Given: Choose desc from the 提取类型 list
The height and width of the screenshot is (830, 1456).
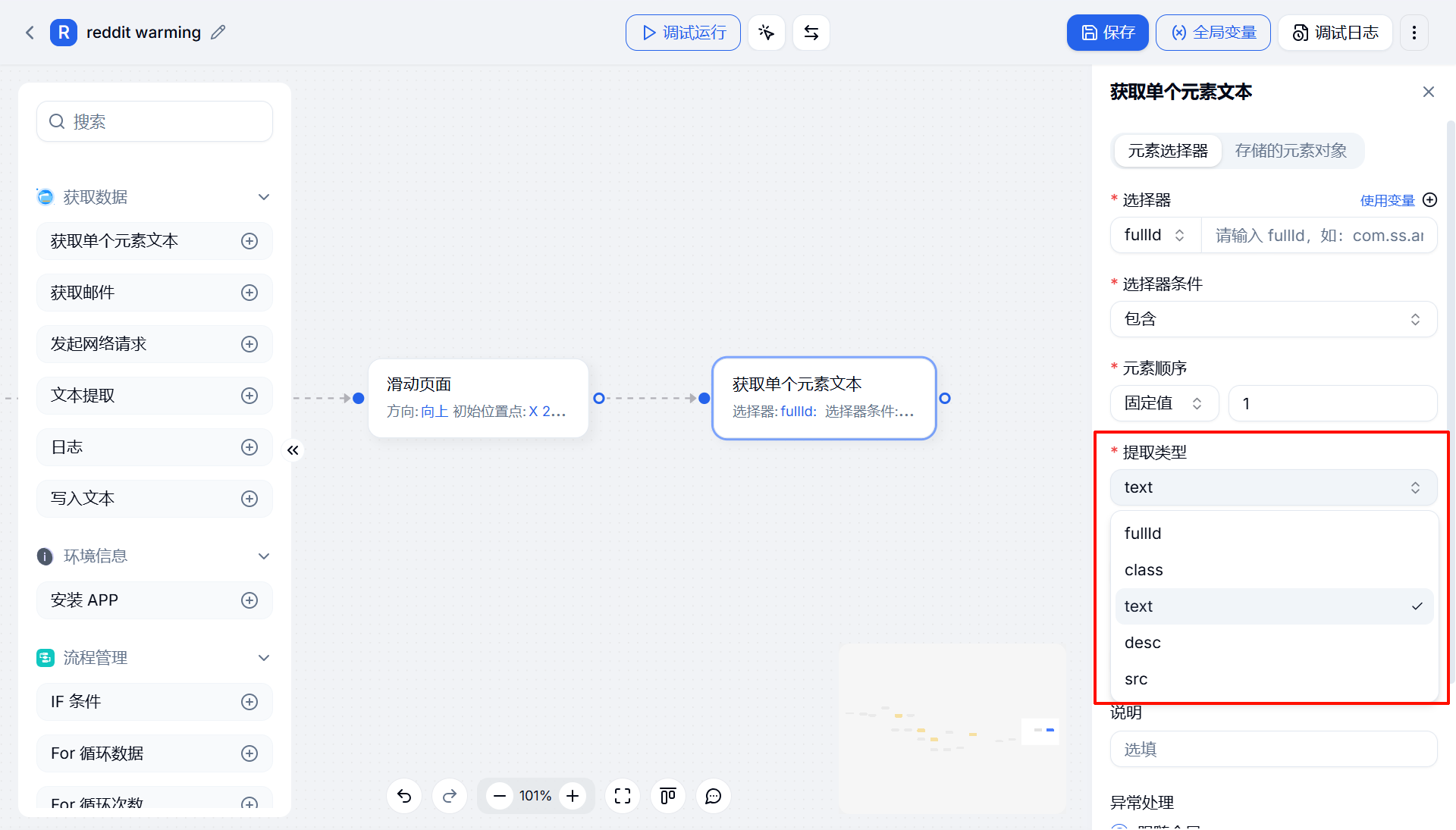Looking at the screenshot, I should 1274,643.
